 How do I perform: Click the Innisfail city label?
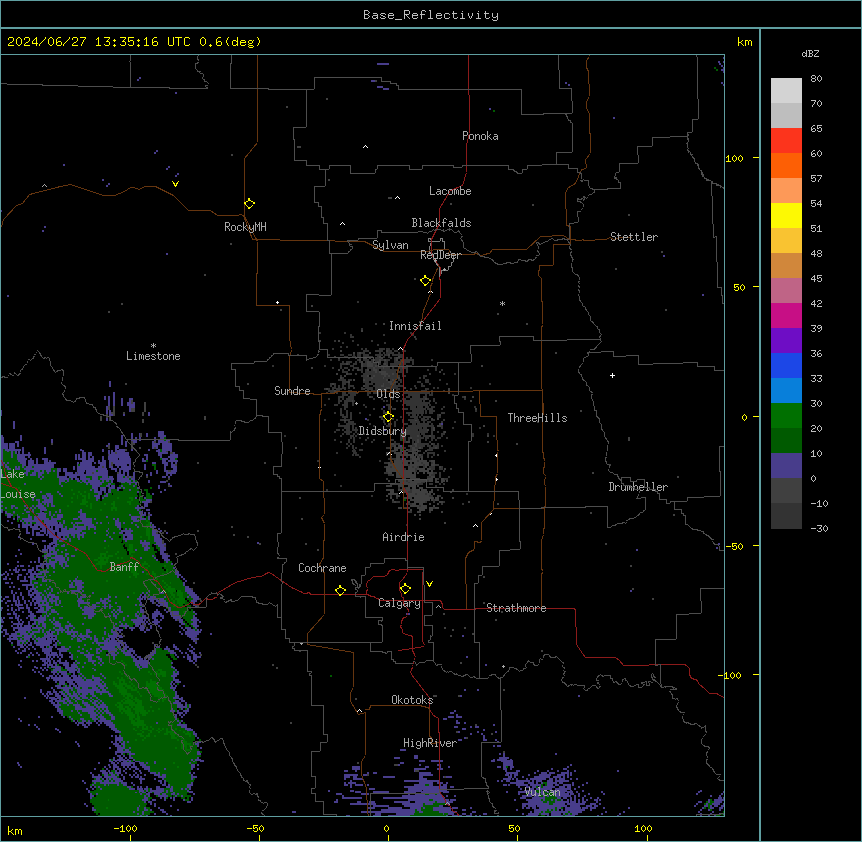click(415, 326)
